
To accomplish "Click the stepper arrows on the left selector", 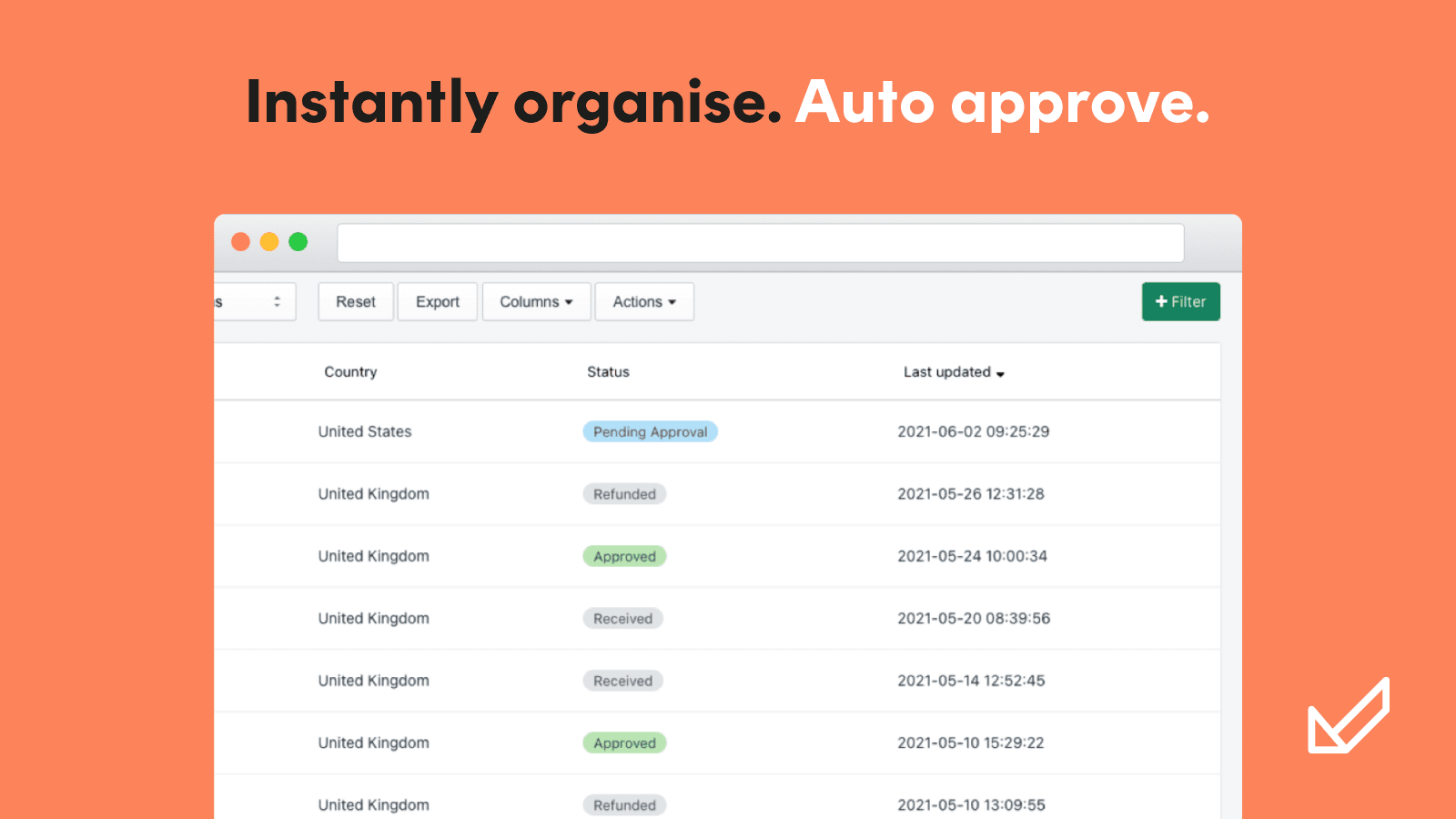I will pyautogui.click(x=278, y=301).
